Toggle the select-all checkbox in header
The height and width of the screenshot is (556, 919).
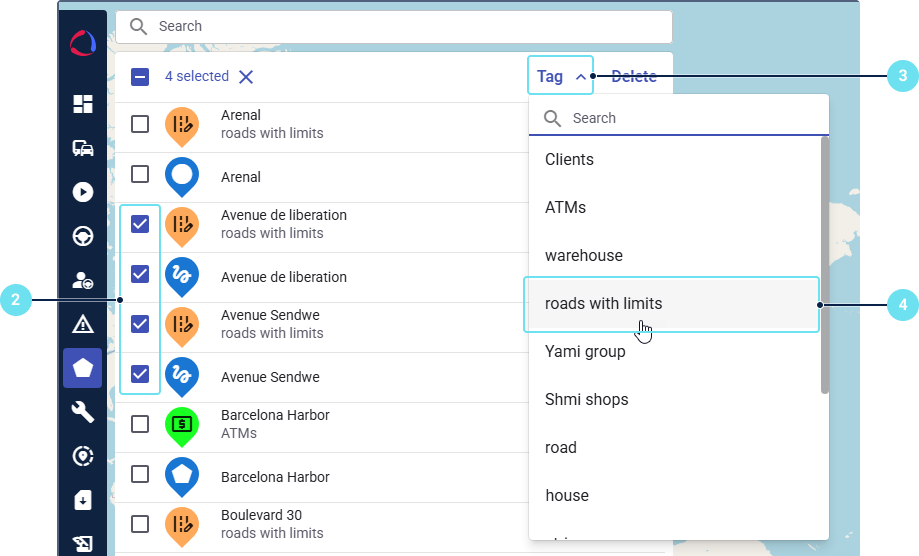click(x=140, y=77)
